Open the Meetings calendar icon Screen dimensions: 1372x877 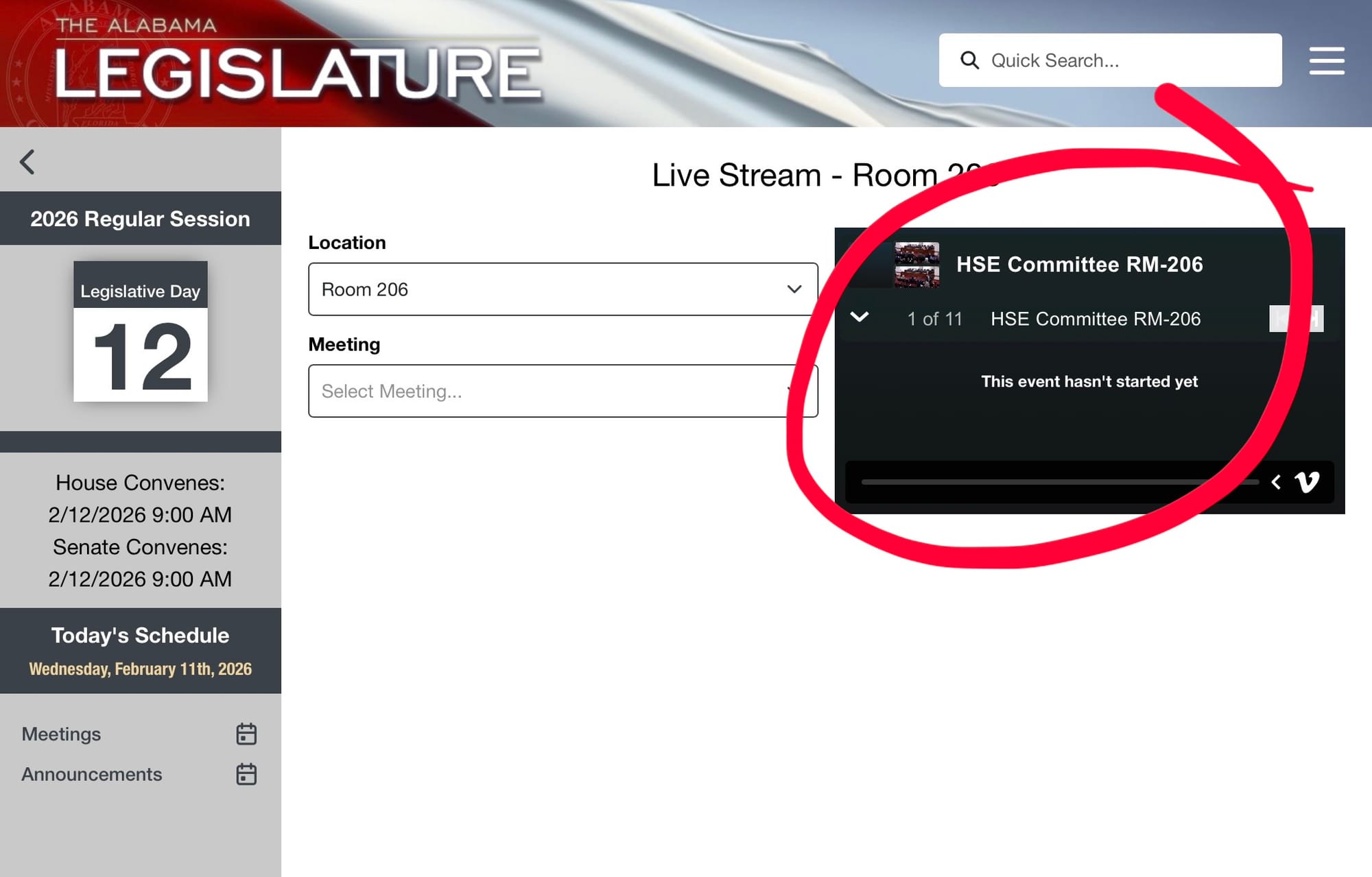[x=246, y=734]
